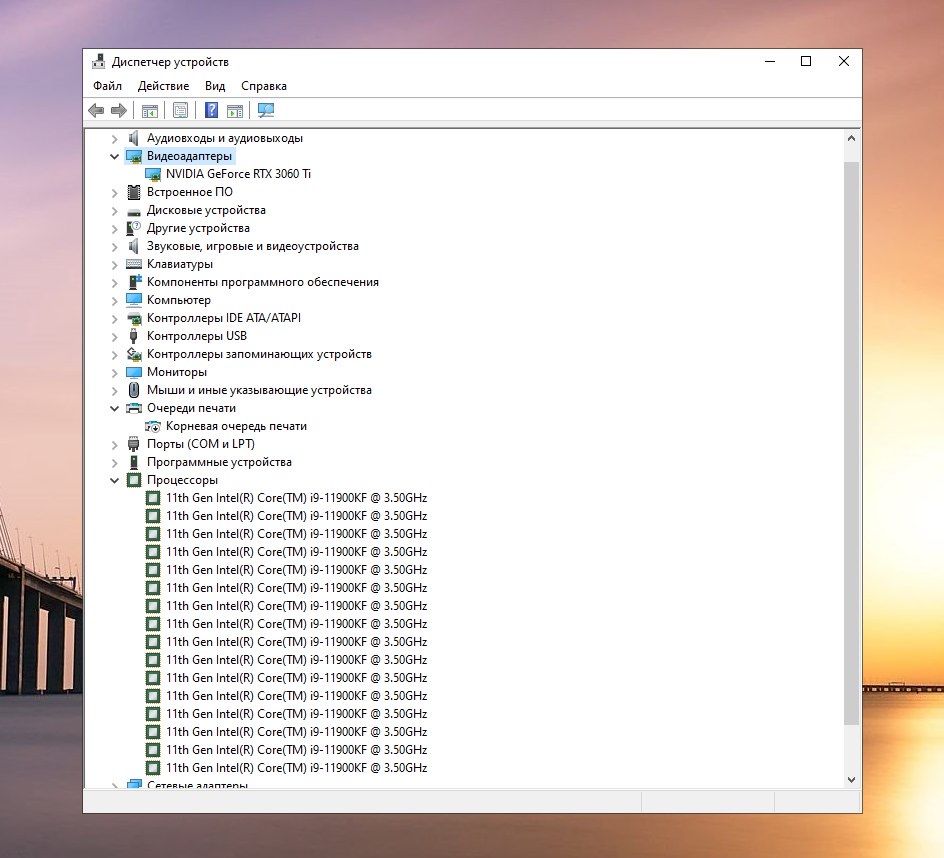Click the Контроллеры IDE ATA/ATAPI icon
Viewport: 944px width, 858px height.
click(134, 318)
